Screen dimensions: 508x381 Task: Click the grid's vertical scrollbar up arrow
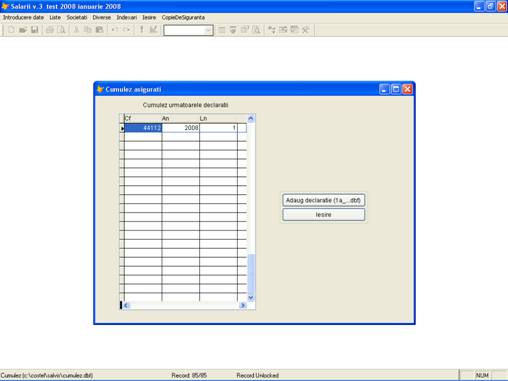point(251,118)
